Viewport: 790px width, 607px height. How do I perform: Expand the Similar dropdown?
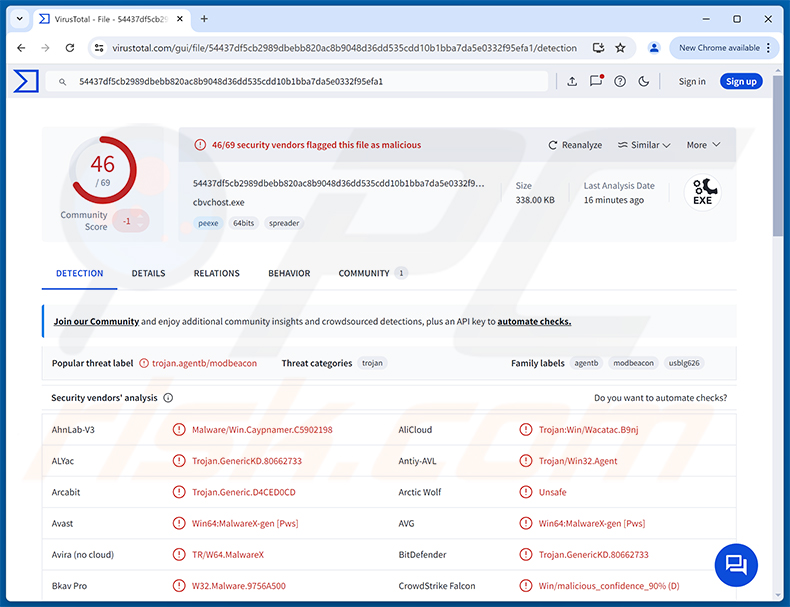[x=644, y=145]
